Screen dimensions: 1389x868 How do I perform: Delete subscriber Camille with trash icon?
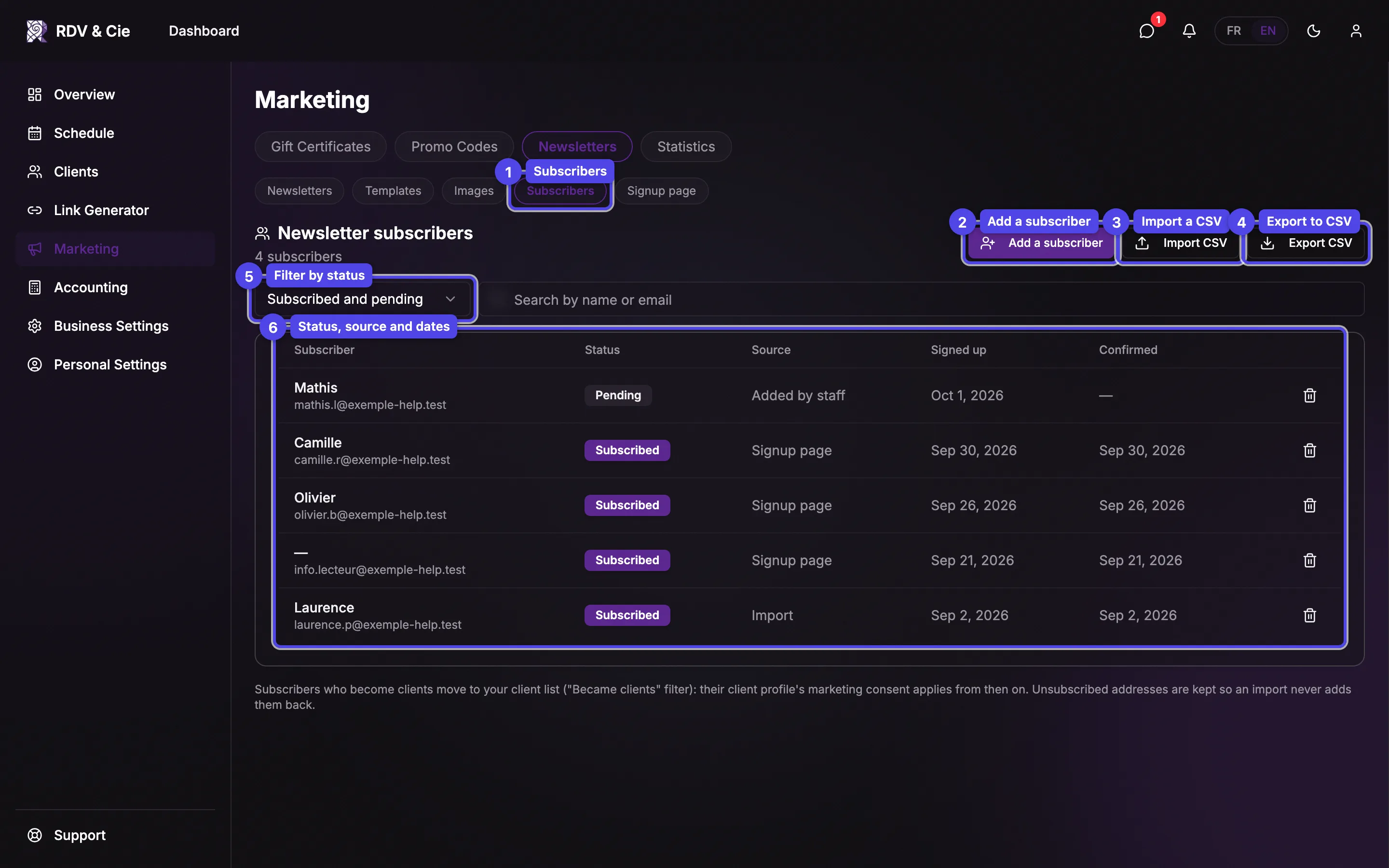[x=1309, y=451]
